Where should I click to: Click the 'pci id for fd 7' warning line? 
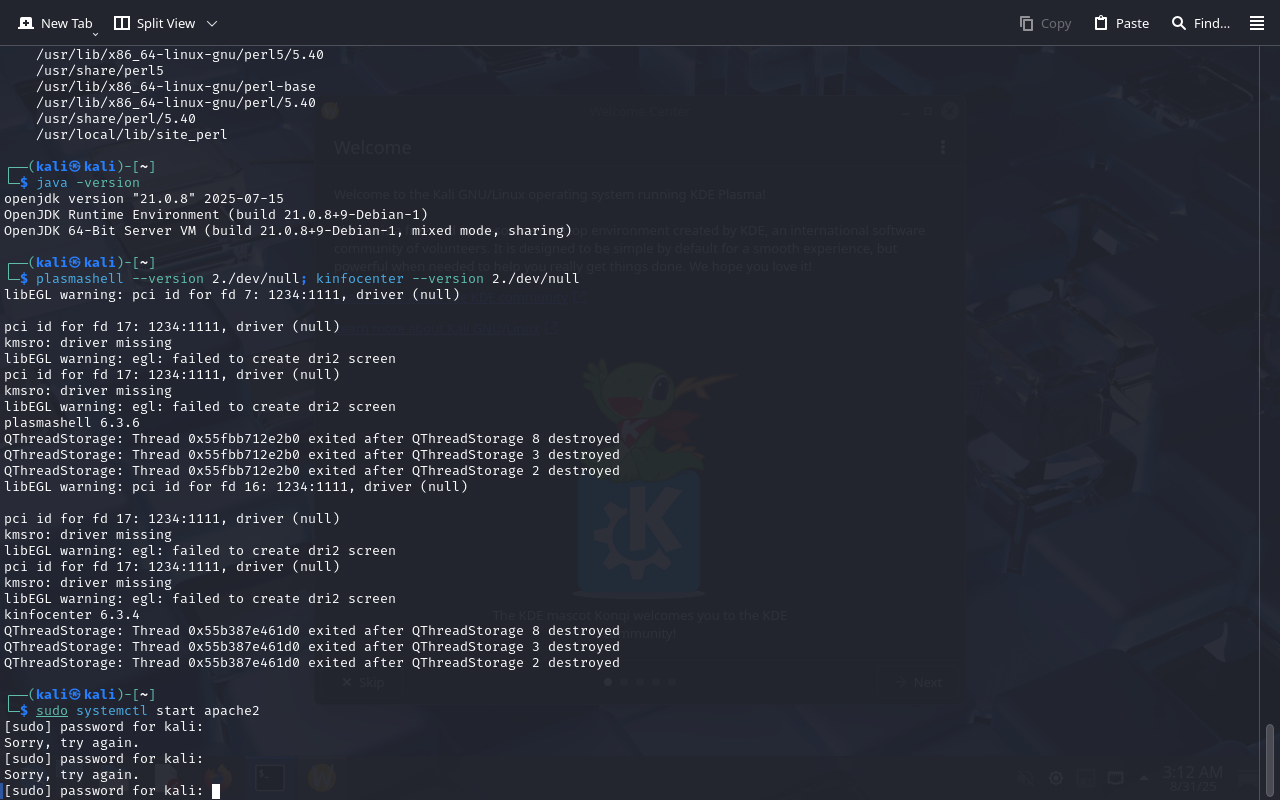[232, 295]
